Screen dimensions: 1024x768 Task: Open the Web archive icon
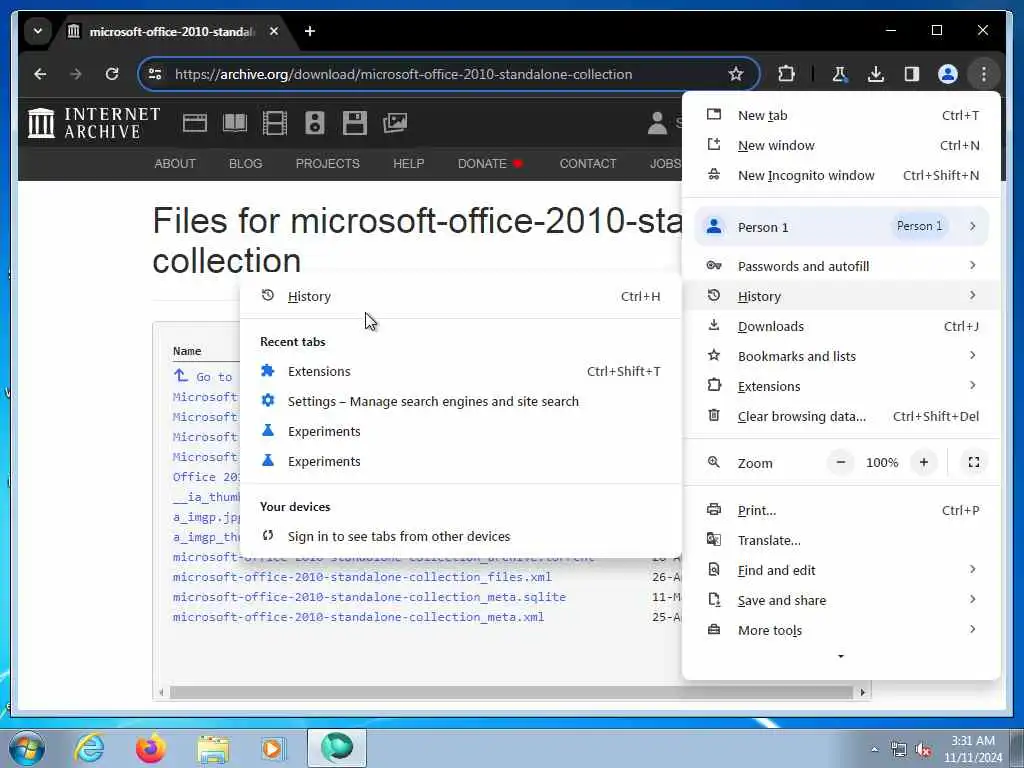point(195,123)
